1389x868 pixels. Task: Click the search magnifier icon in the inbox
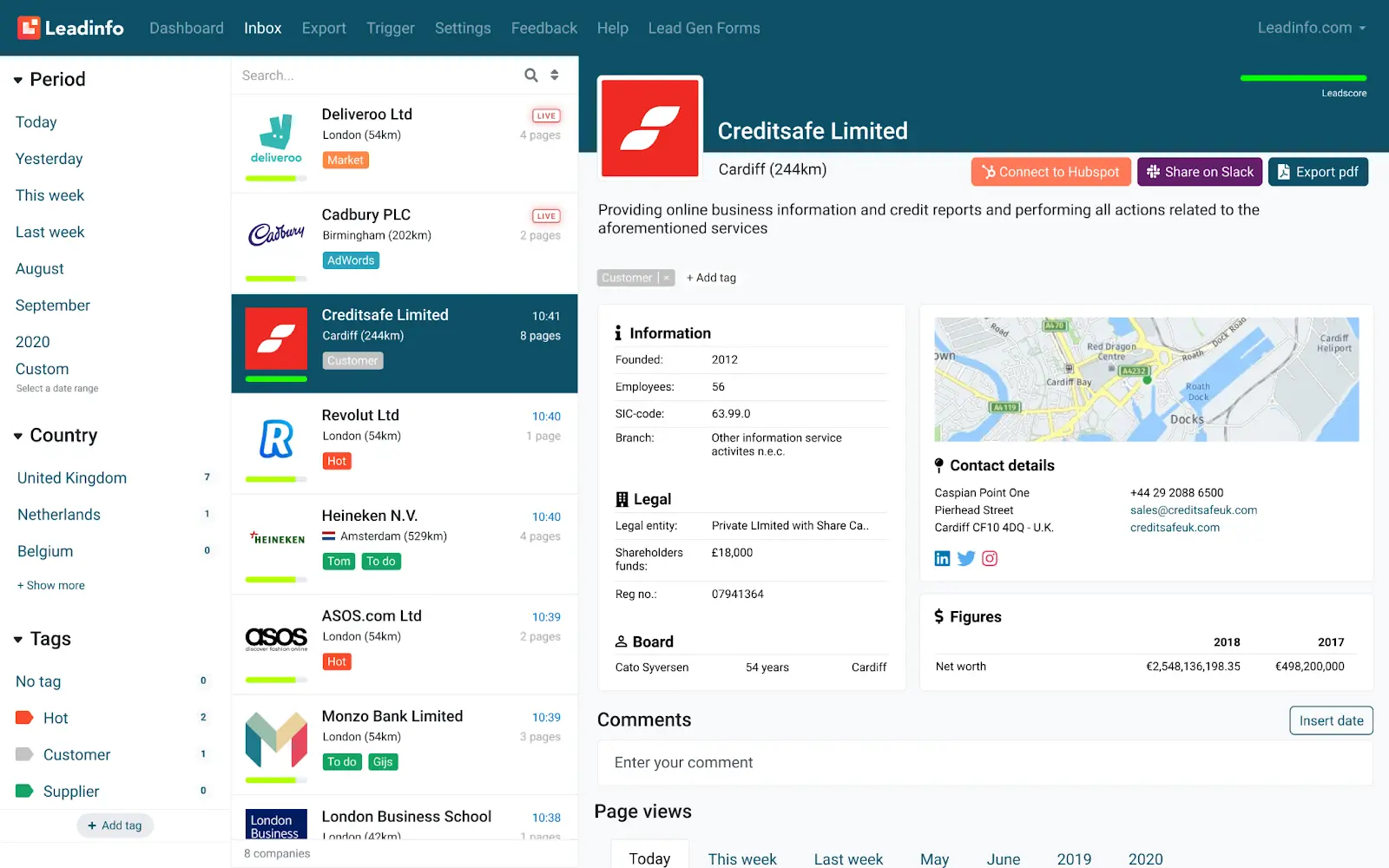[530, 76]
